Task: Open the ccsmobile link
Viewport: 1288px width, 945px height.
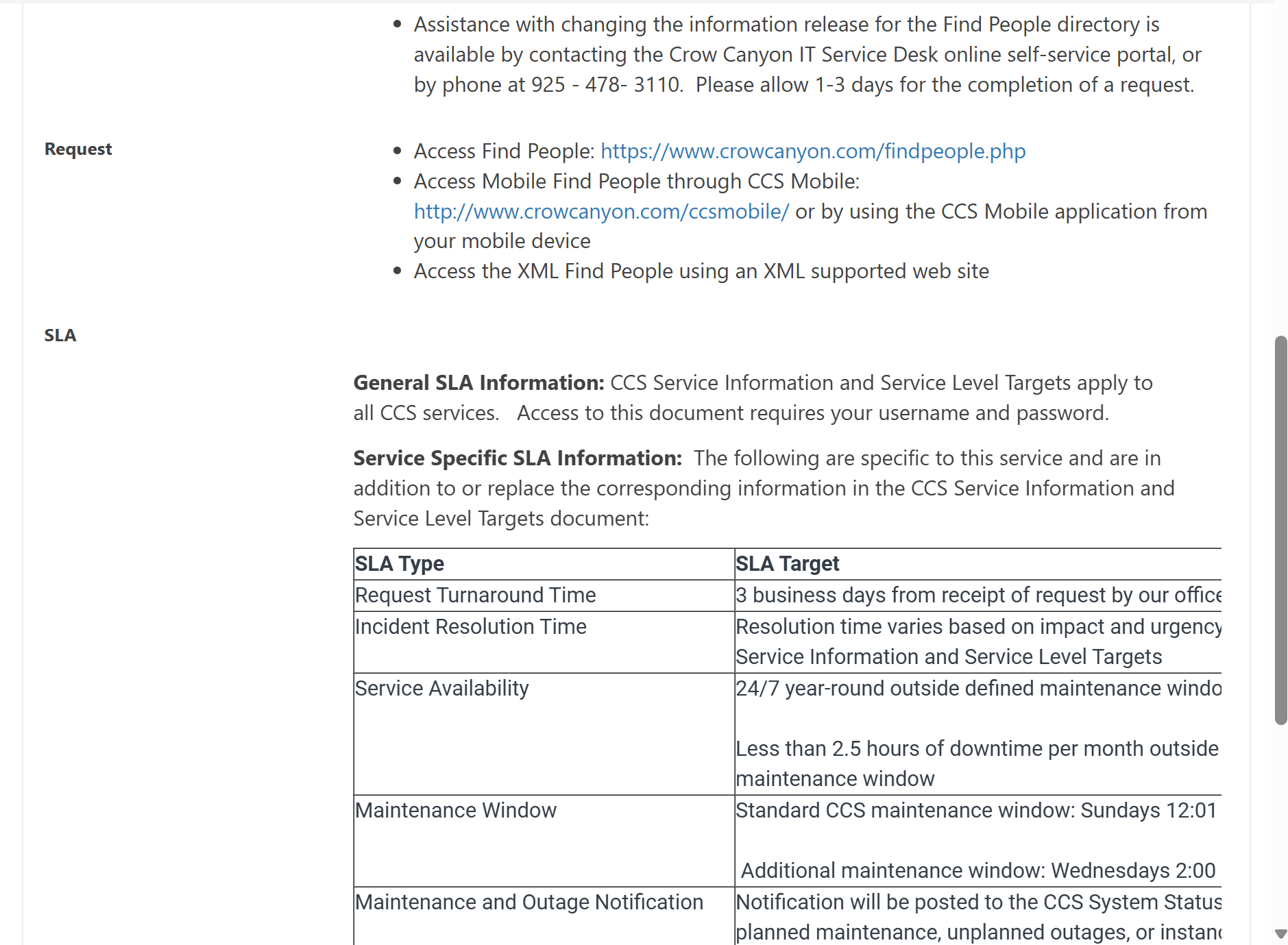Action: point(601,211)
